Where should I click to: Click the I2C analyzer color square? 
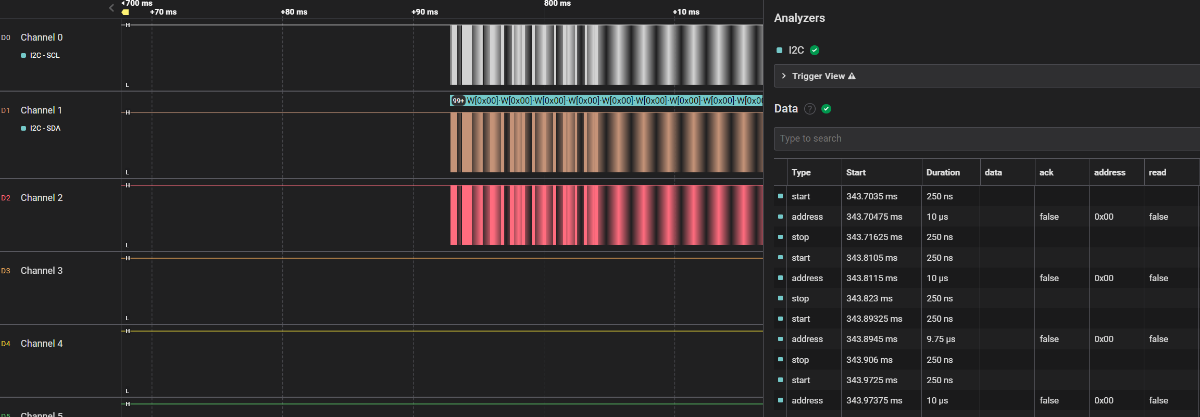780,50
